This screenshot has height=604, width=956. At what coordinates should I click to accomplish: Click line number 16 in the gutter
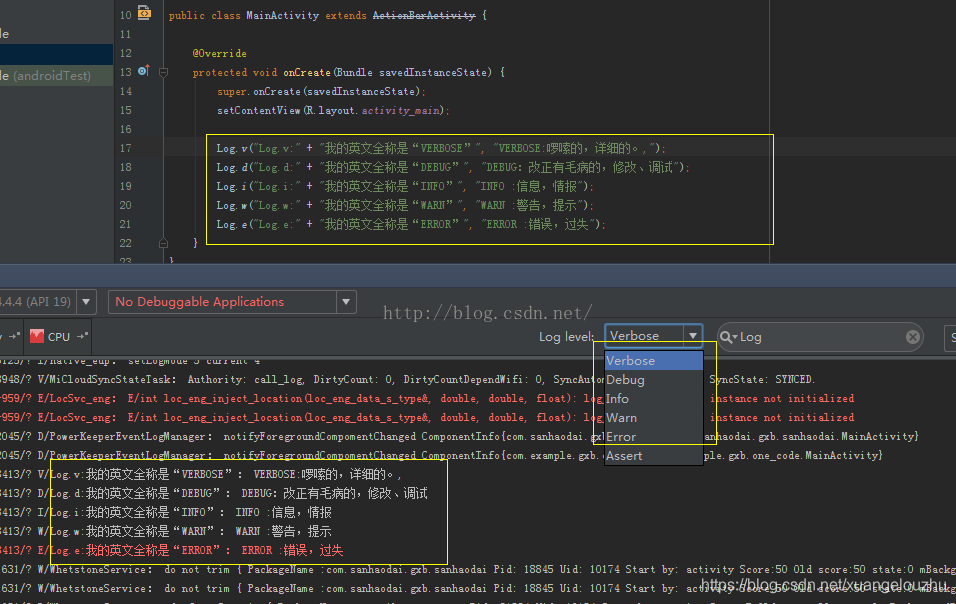125,129
